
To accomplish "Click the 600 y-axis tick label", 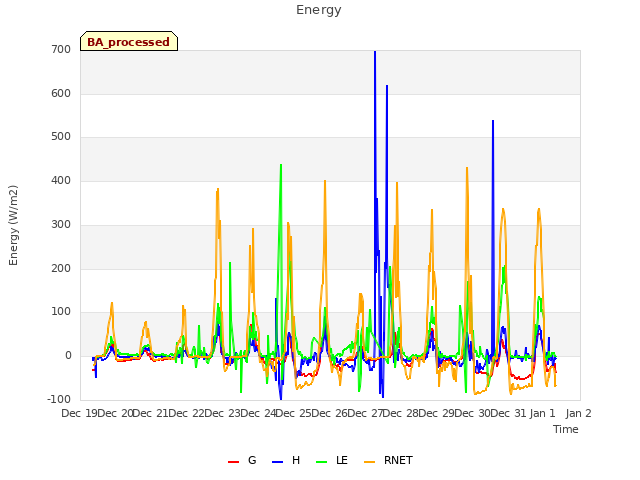I will (x=61, y=93).
